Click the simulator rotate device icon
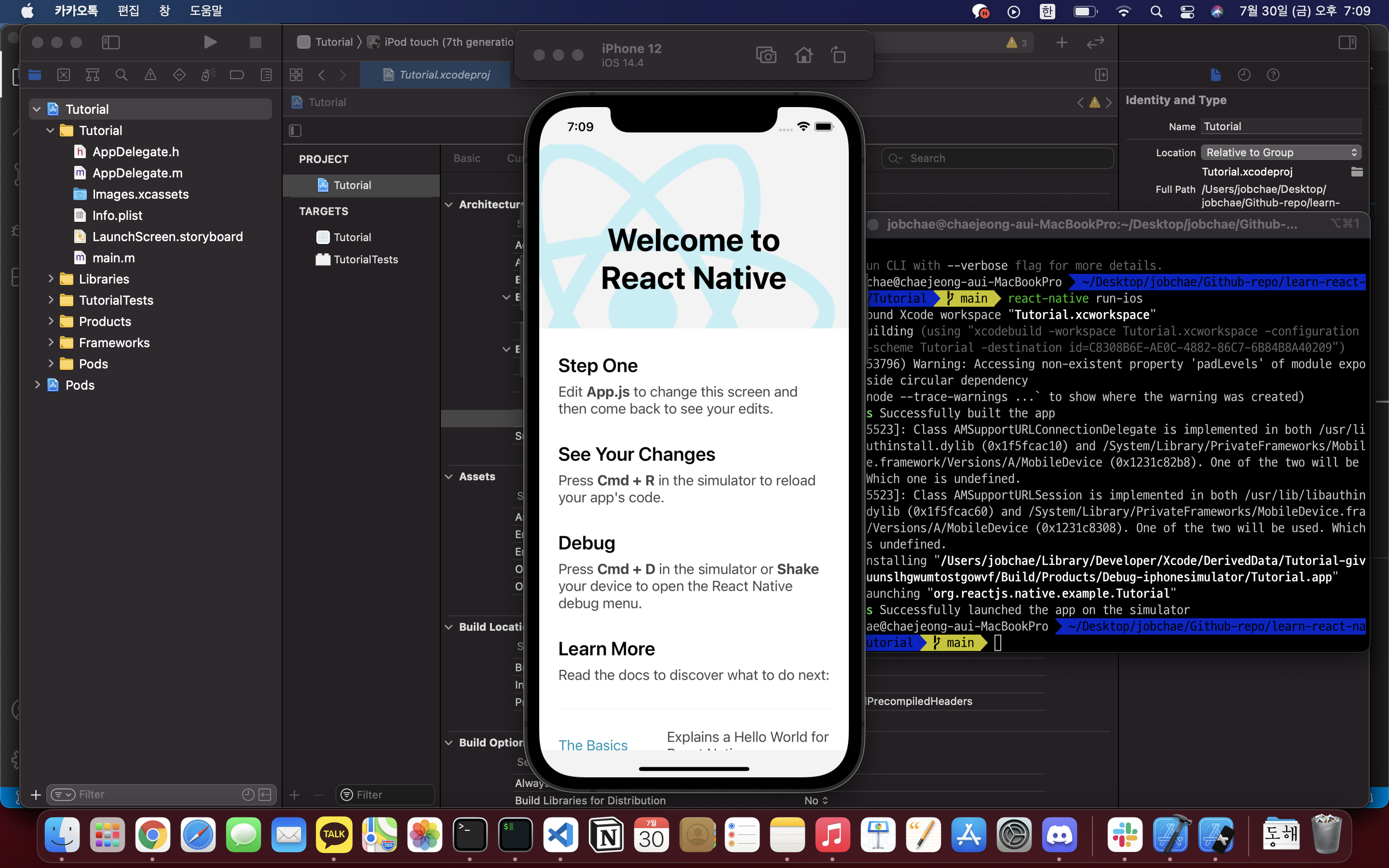The height and width of the screenshot is (868, 1389). [839, 55]
